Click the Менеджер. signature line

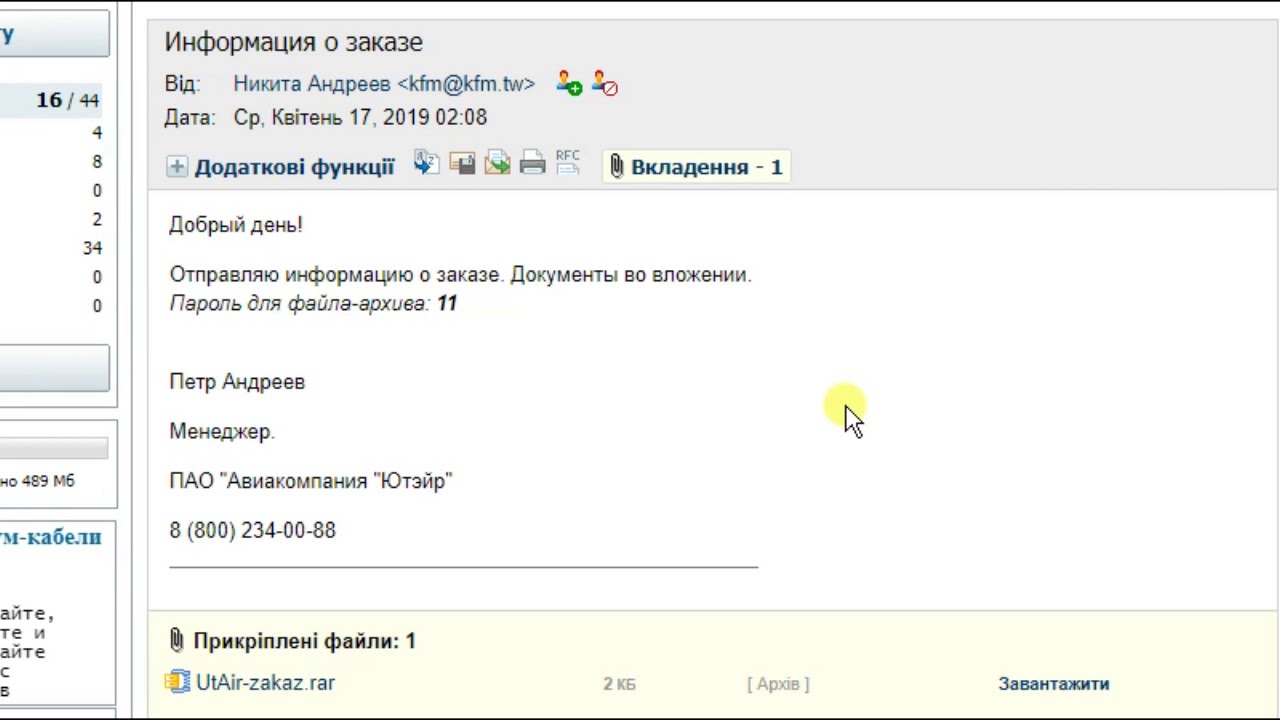[222, 432]
